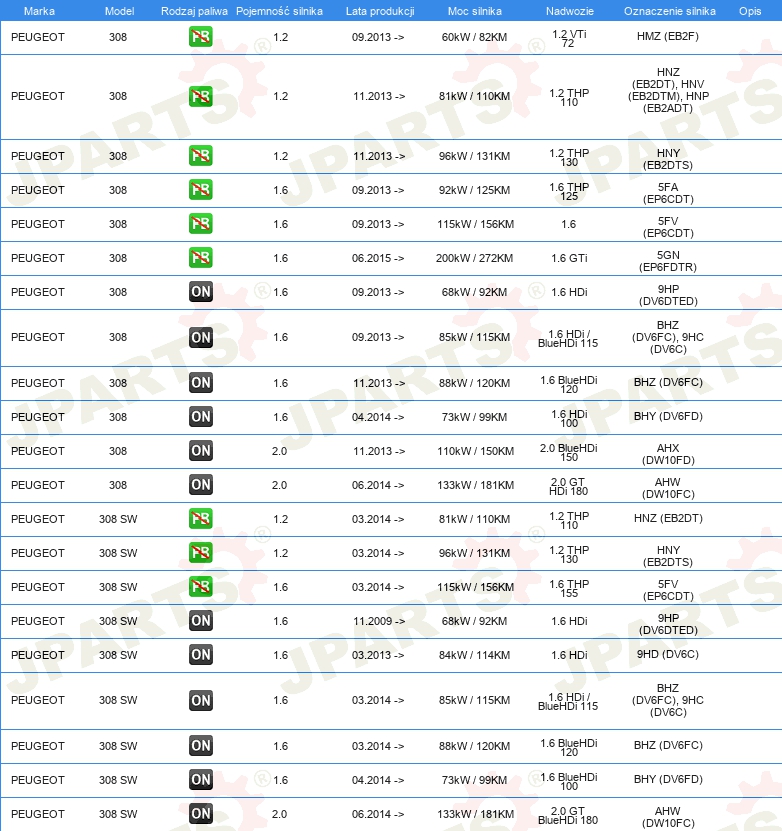Click the petrol icon in the 92kW / 125KM row
The image size is (782, 831).
click(x=201, y=190)
